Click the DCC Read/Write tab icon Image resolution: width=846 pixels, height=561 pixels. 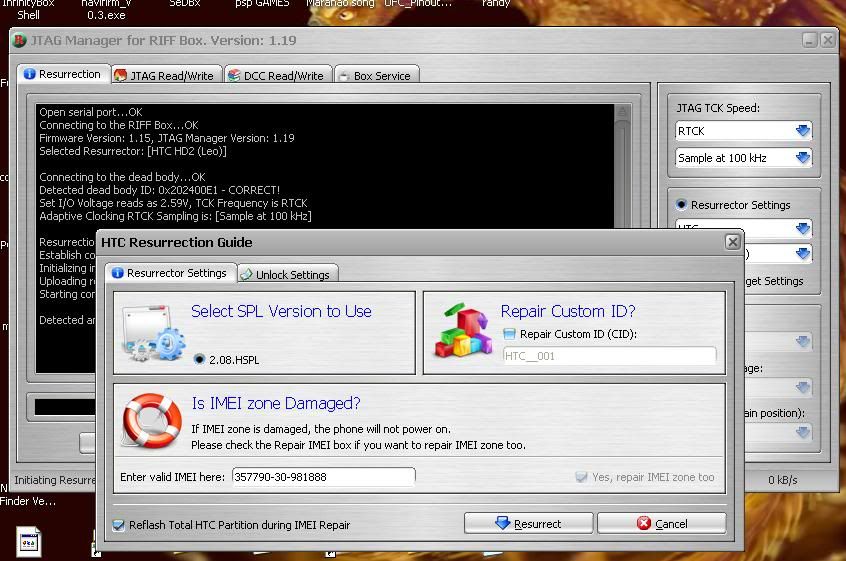[234, 76]
